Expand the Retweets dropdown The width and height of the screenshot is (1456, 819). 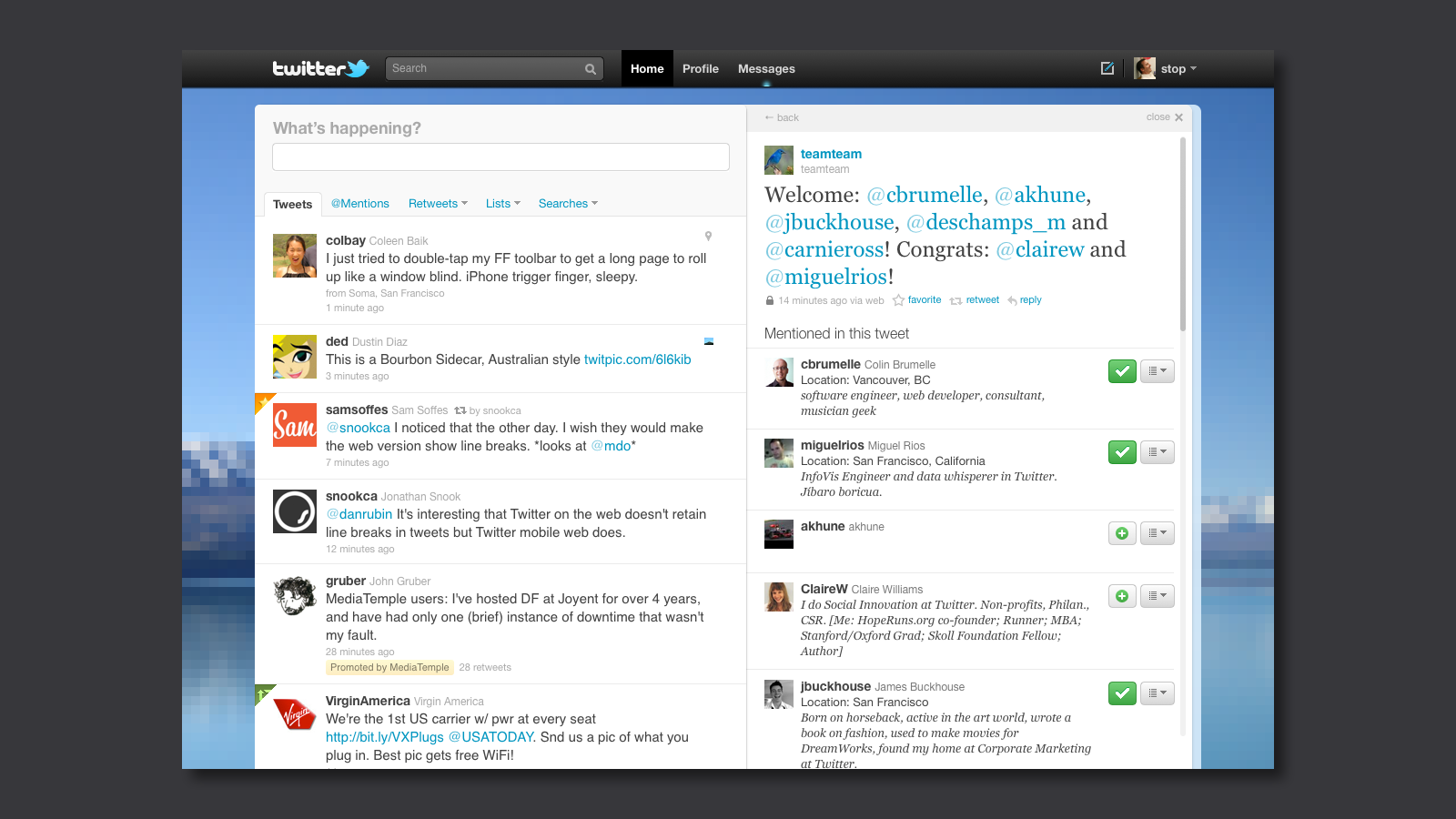pyautogui.click(x=438, y=204)
